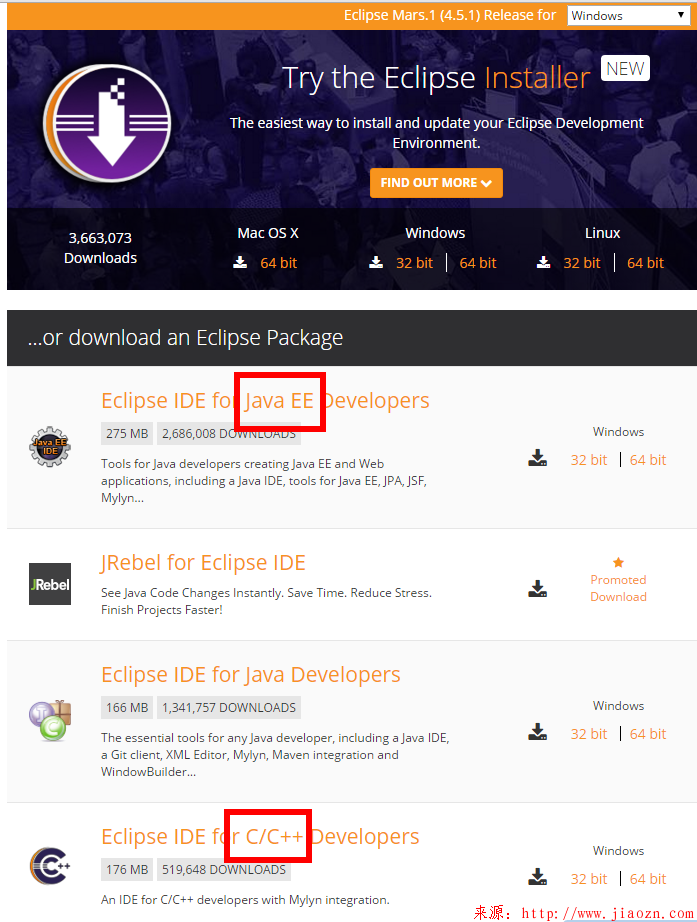Click the Eclipse Installer logo
Image resolution: width=697 pixels, height=922 pixels.
pos(107,123)
